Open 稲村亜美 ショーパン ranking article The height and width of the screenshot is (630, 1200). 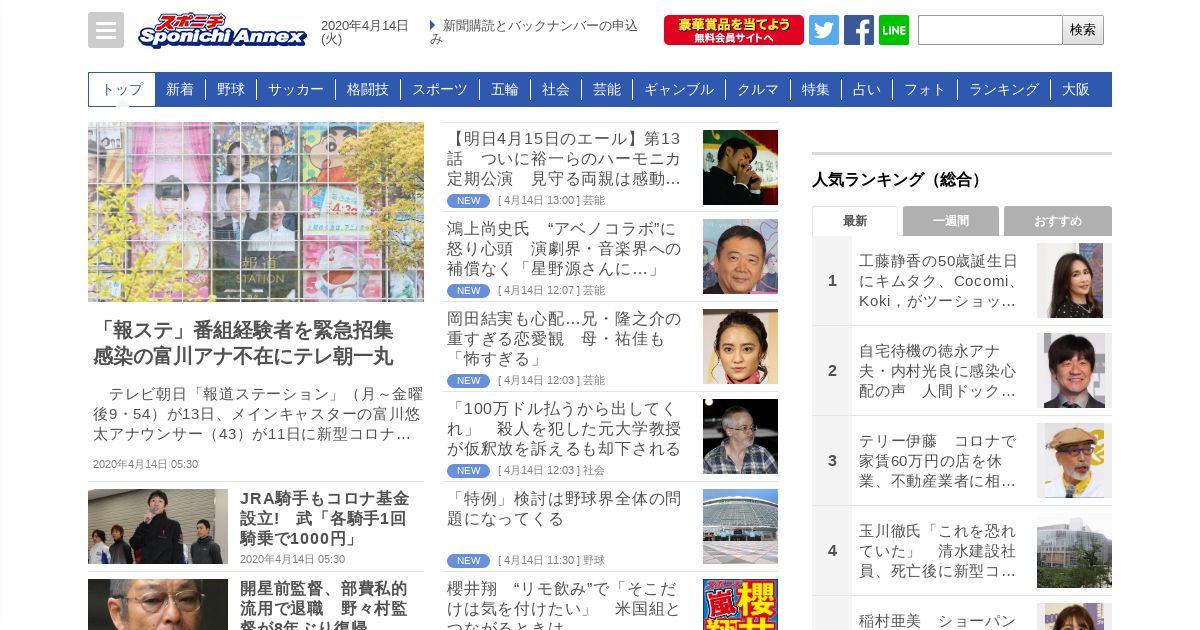coord(939,620)
